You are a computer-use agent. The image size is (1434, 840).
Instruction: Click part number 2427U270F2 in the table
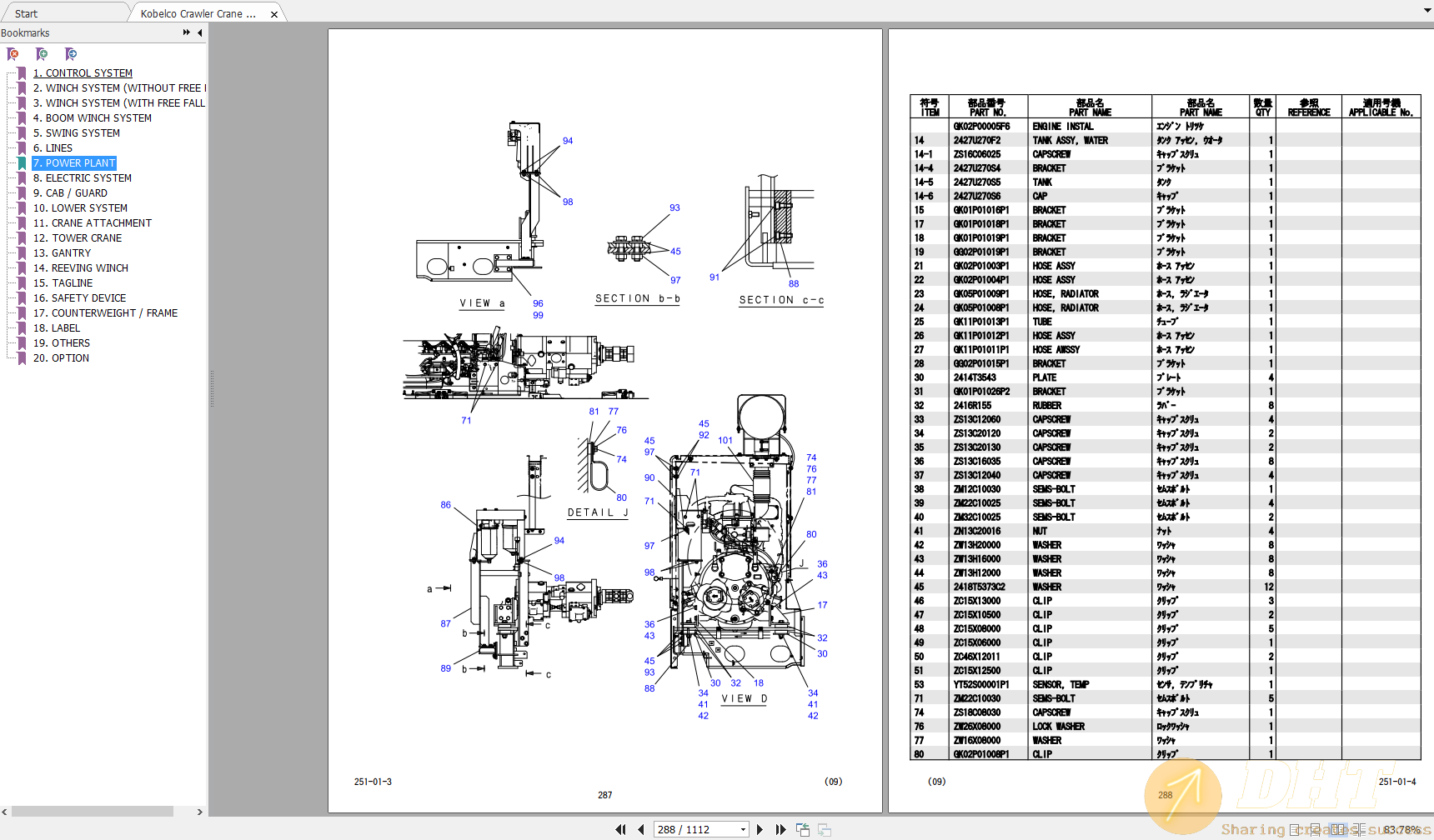(x=977, y=141)
